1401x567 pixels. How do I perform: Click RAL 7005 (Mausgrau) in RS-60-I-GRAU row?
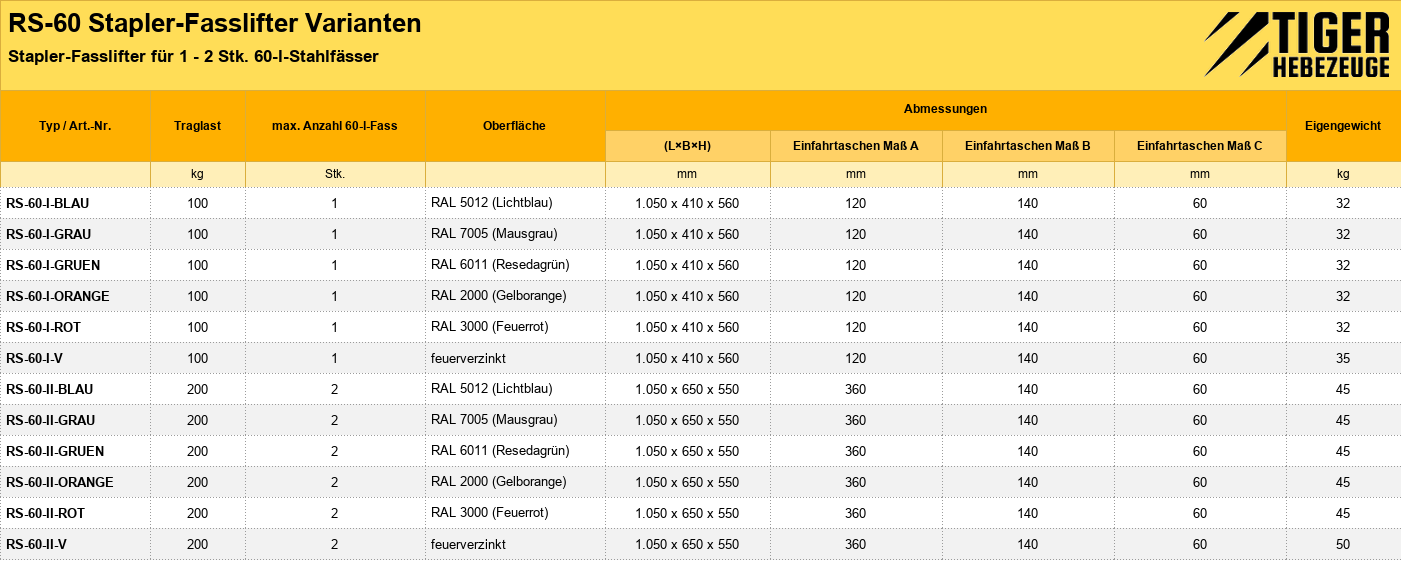(494, 234)
